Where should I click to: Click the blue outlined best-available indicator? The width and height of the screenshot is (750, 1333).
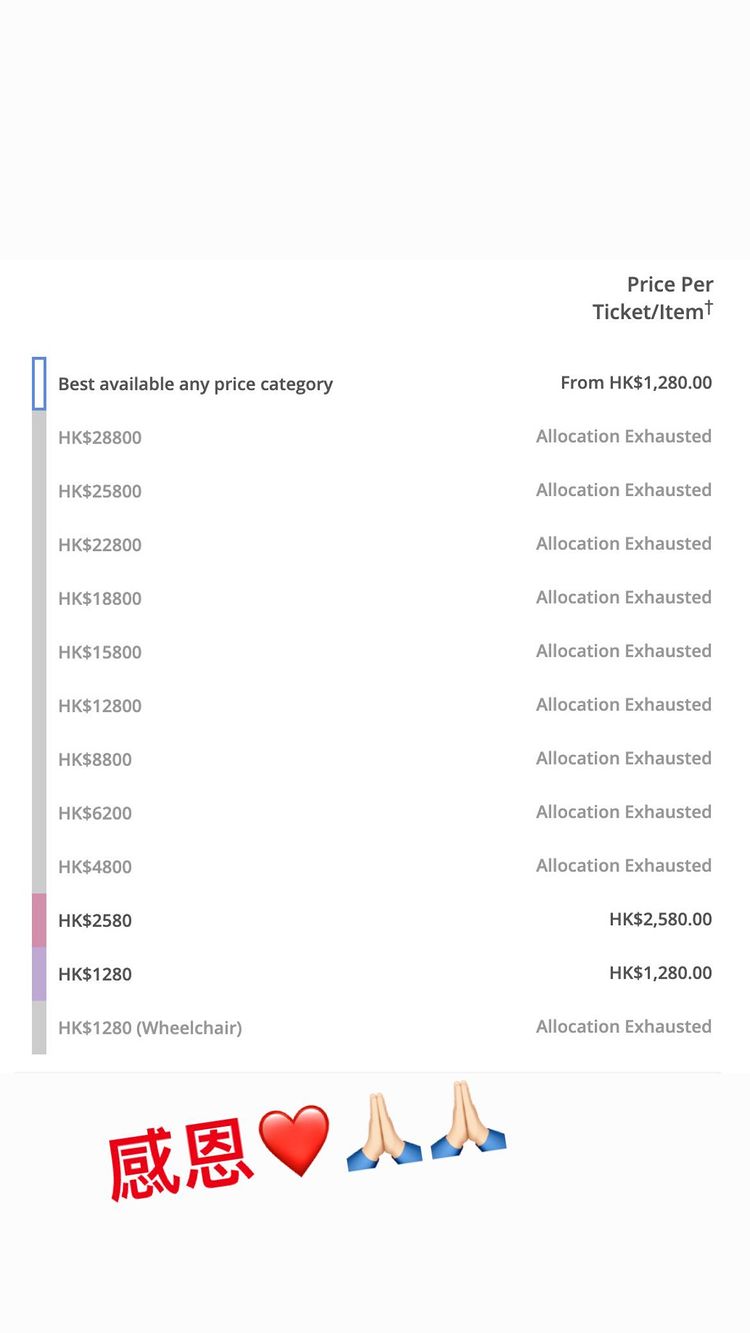click(39, 384)
